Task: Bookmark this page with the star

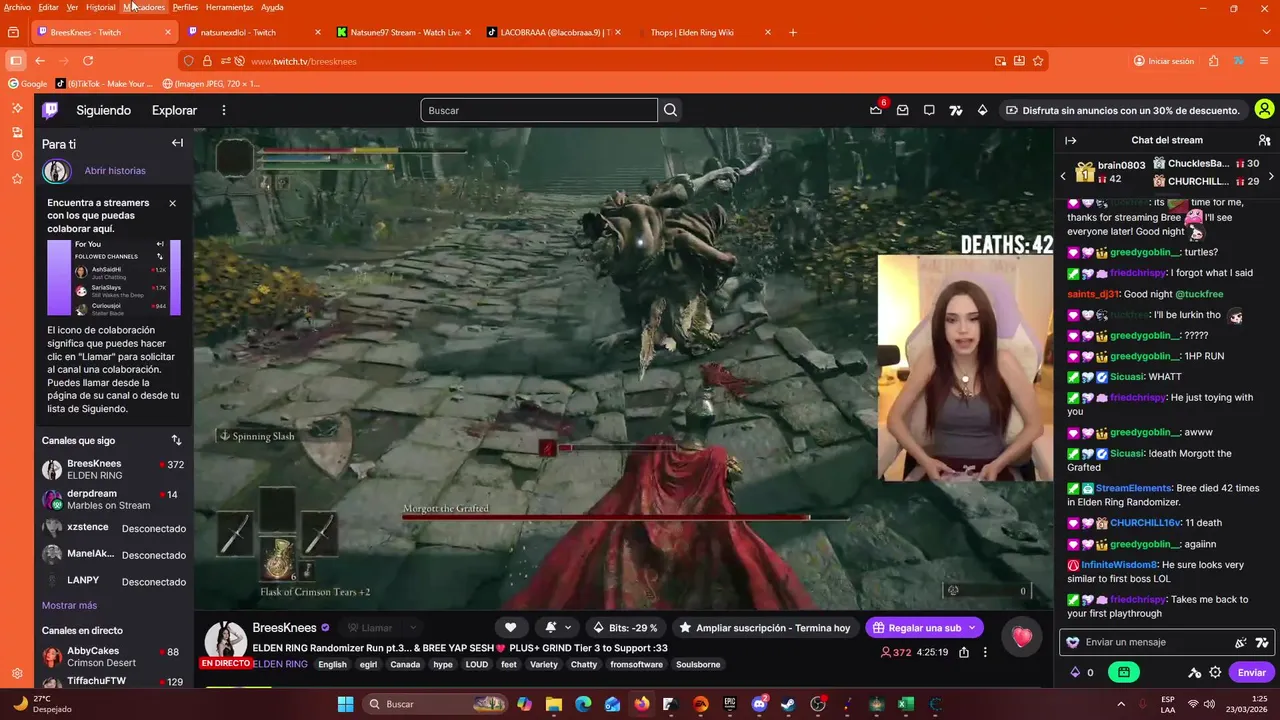Action: 1038,61
